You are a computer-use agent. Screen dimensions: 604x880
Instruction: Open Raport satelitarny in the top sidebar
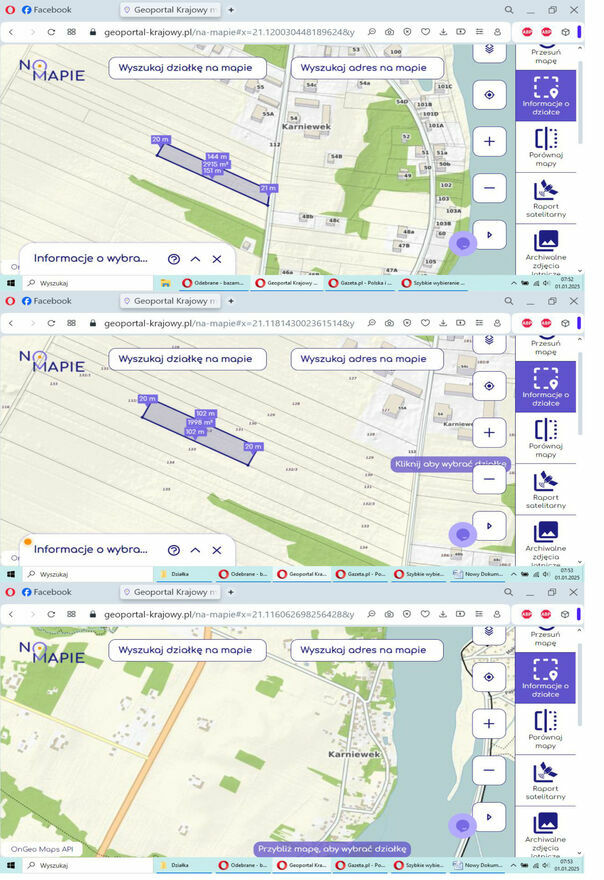click(546, 195)
